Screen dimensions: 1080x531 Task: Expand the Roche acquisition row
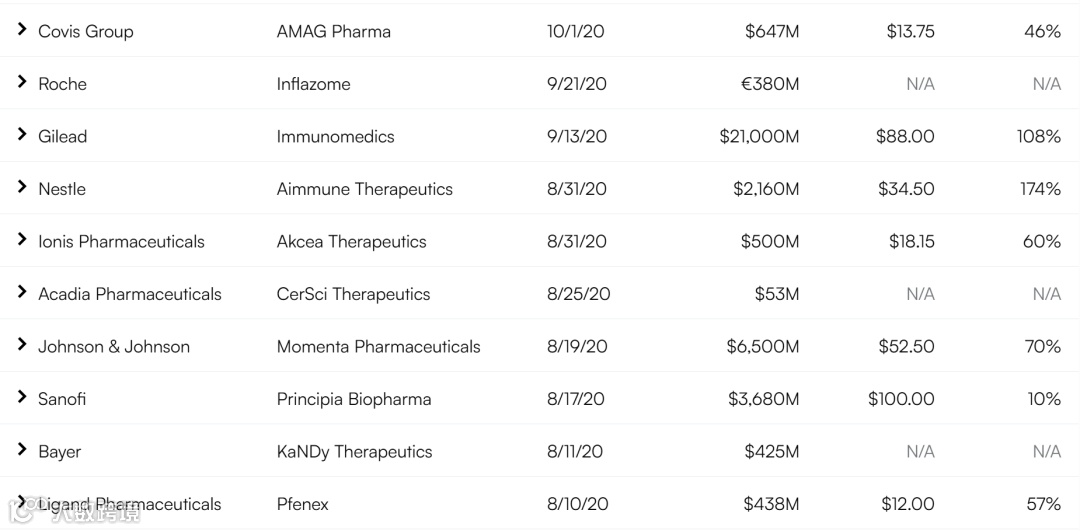click(x=21, y=83)
